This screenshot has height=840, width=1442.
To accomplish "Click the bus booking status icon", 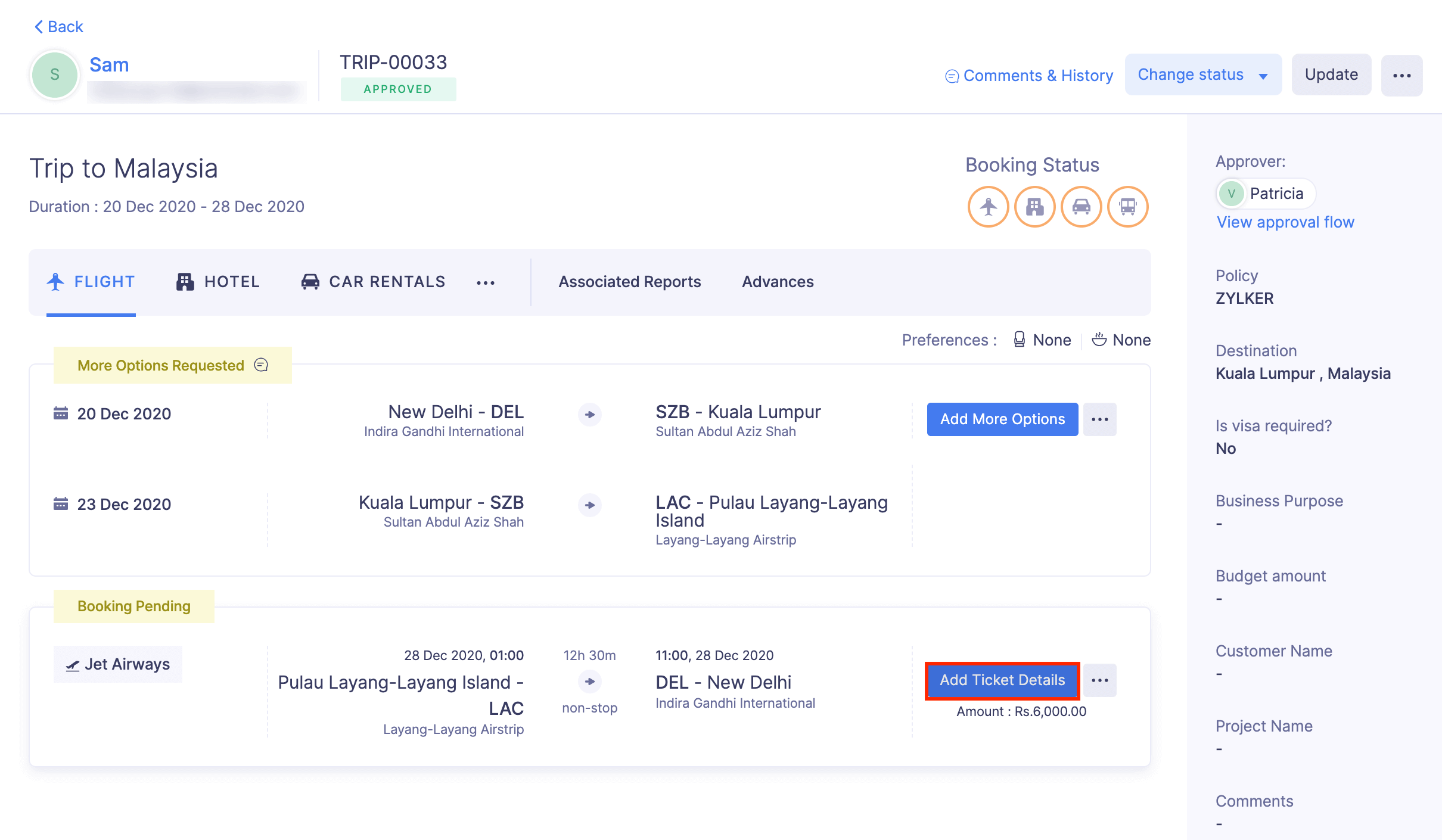I will [1128, 206].
